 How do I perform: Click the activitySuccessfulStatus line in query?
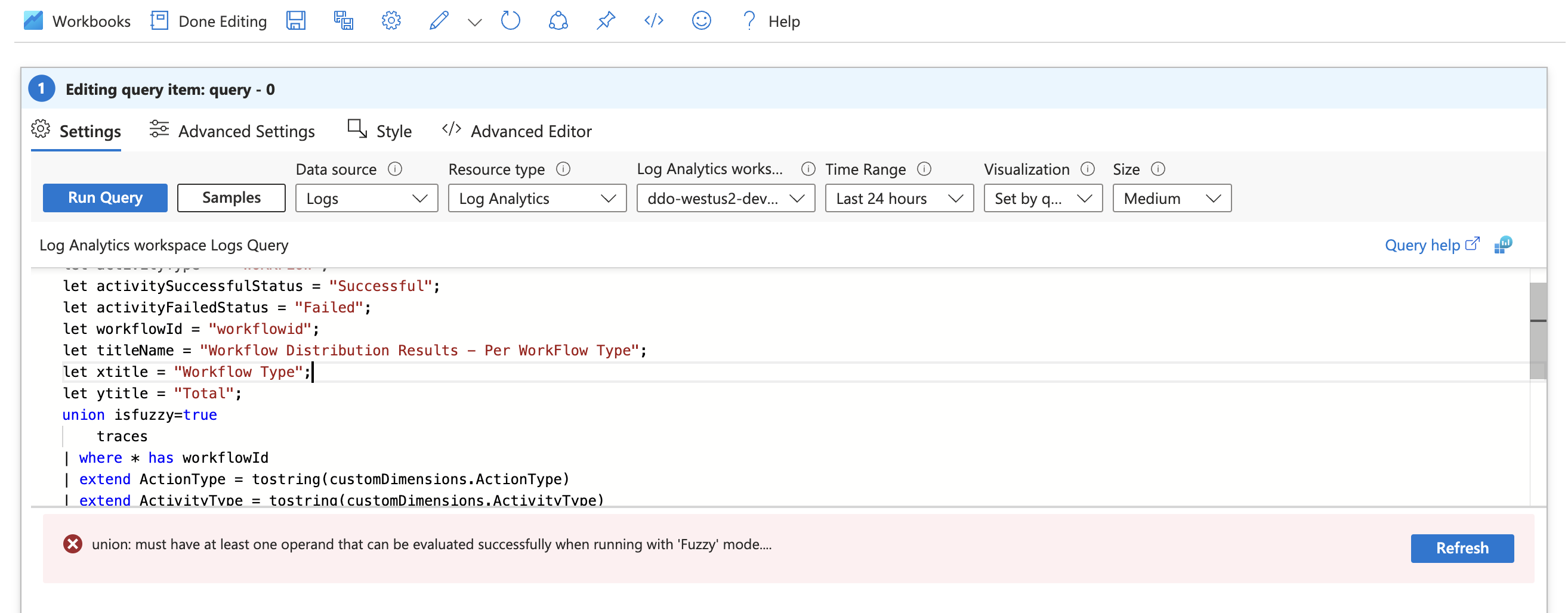point(251,286)
